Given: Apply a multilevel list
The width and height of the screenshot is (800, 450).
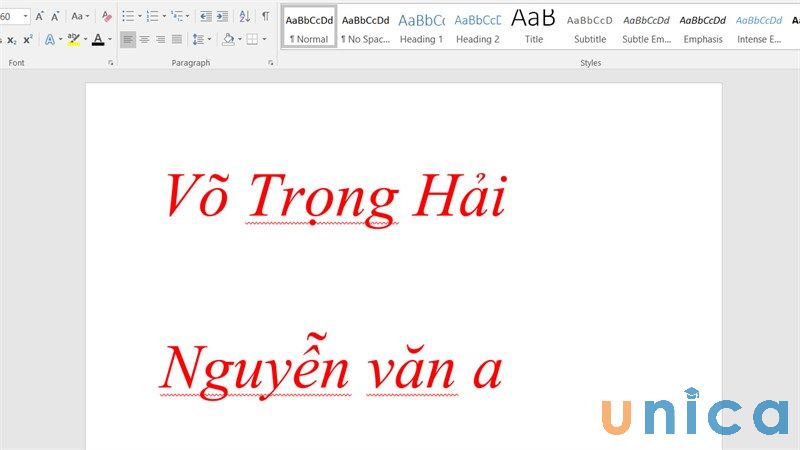Looking at the screenshot, I should (177, 16).
